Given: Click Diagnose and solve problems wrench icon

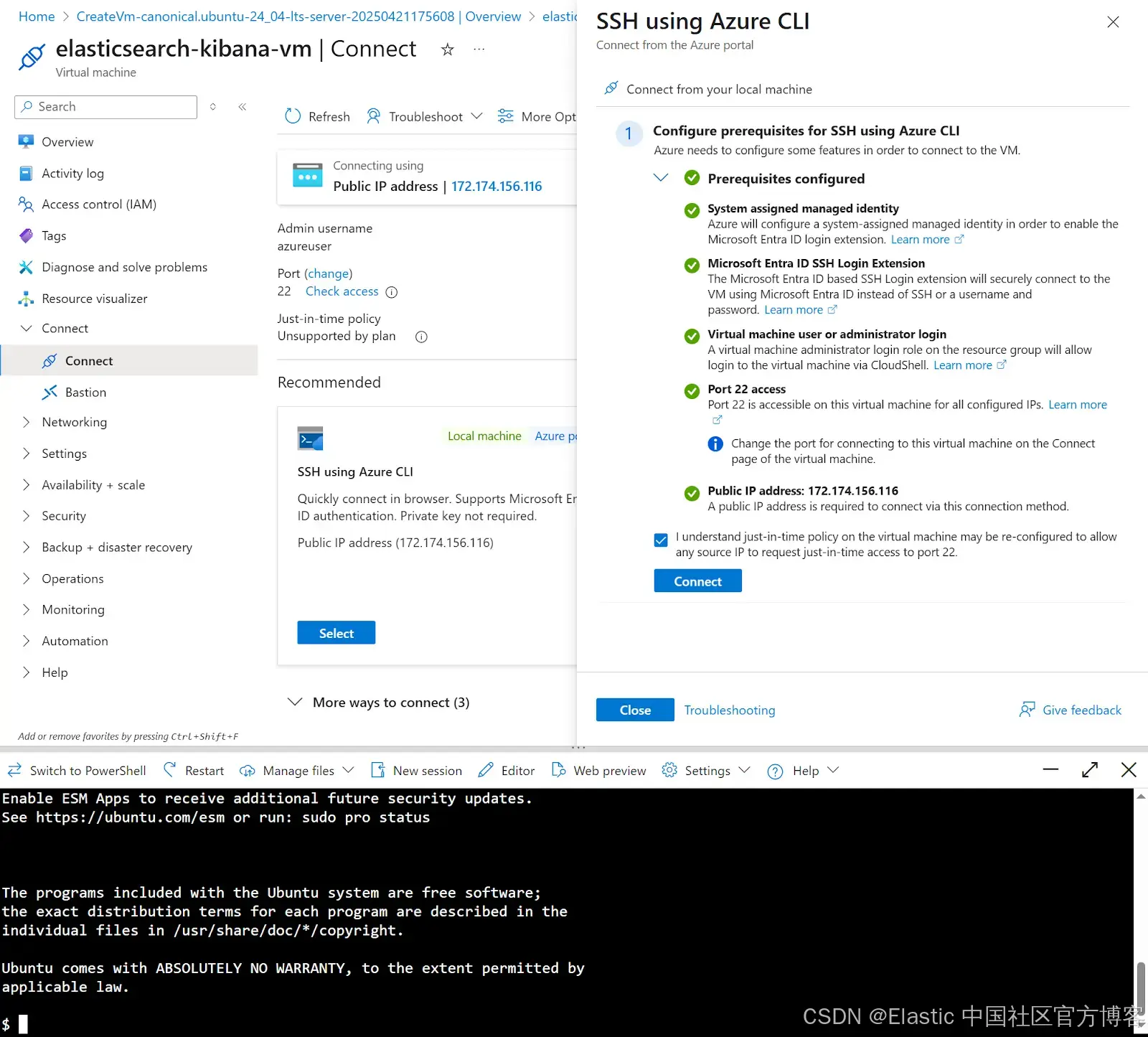Looking at the screenshot, I should [26, 267].
